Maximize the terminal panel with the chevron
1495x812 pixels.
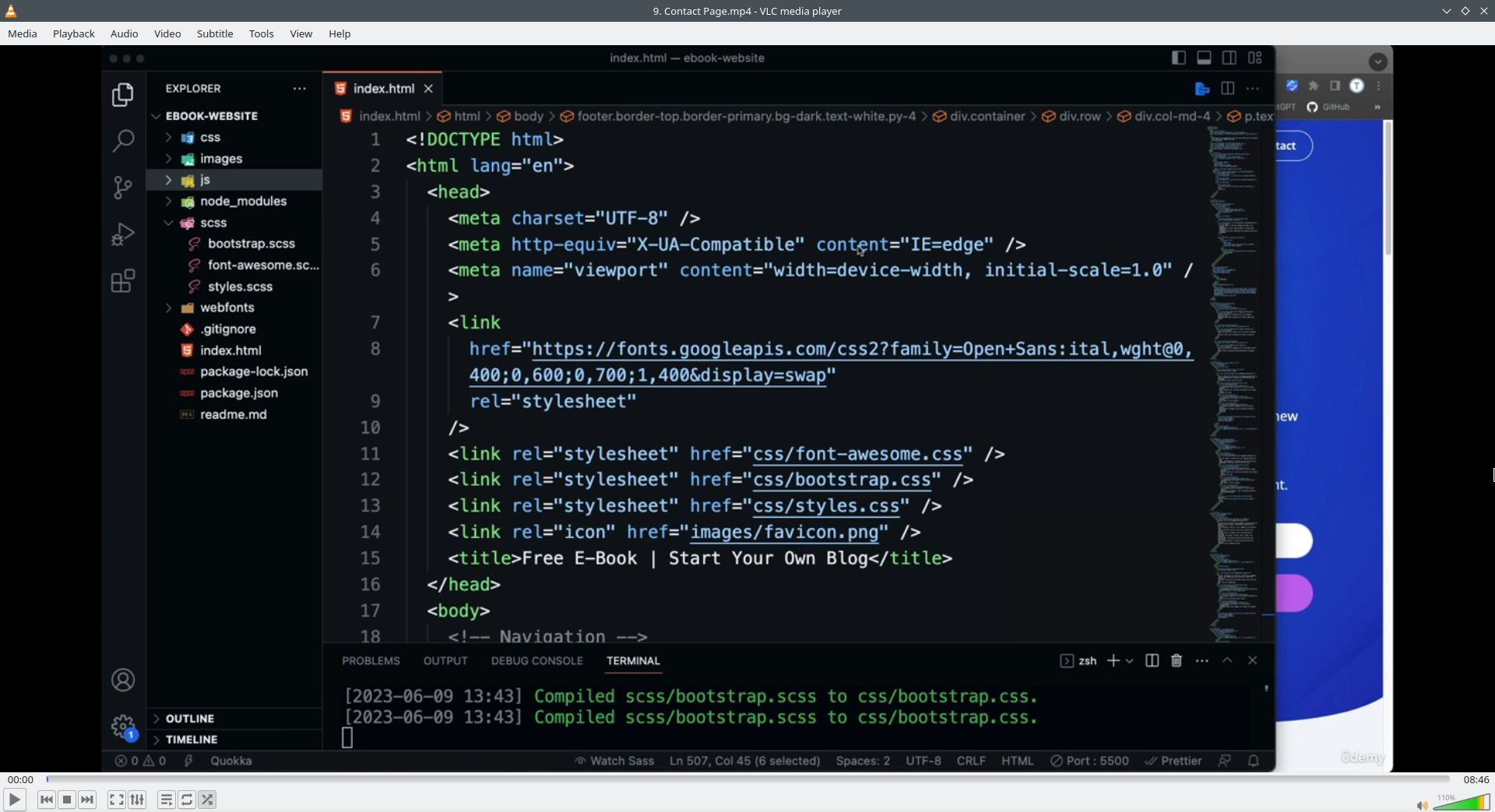point(1227,660)
